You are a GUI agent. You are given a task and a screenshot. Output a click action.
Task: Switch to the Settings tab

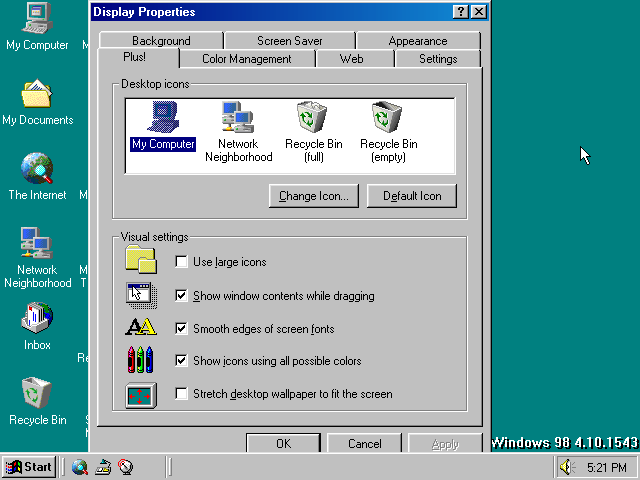438,59
